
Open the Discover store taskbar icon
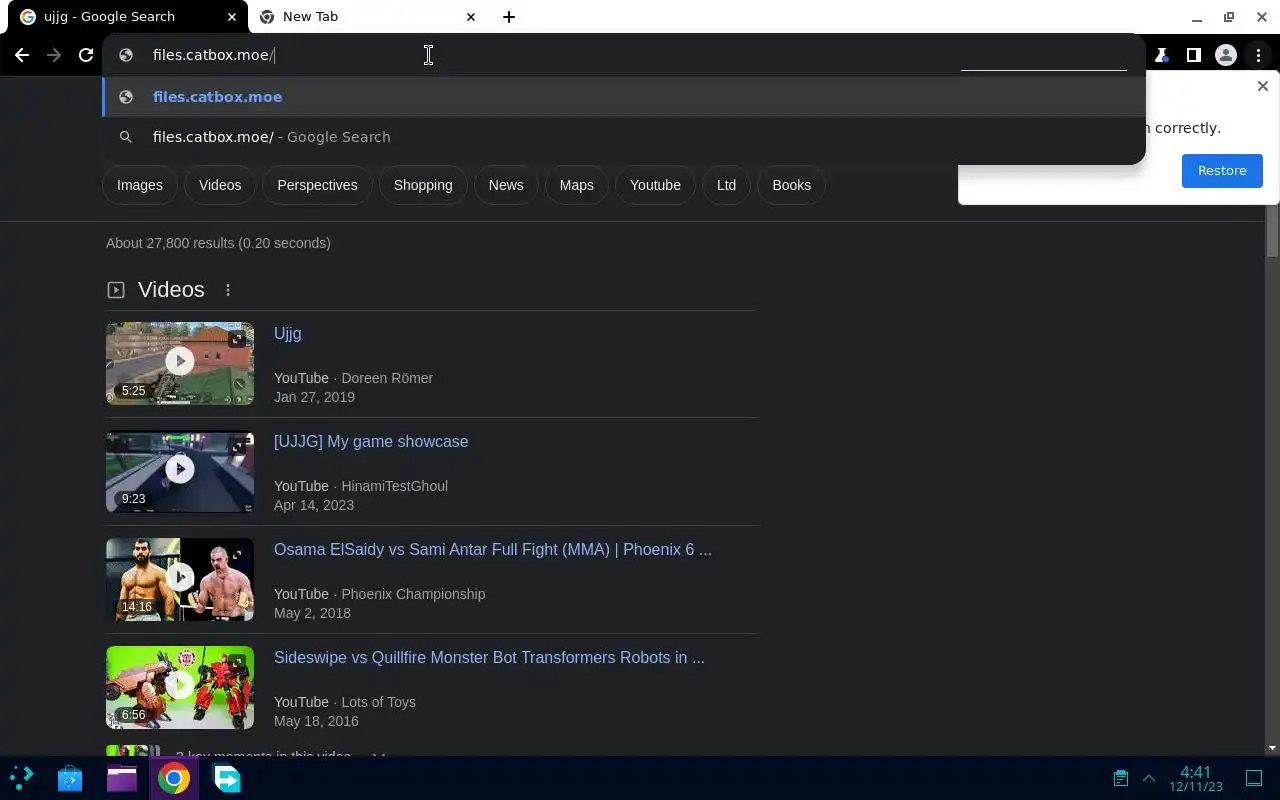69,778
